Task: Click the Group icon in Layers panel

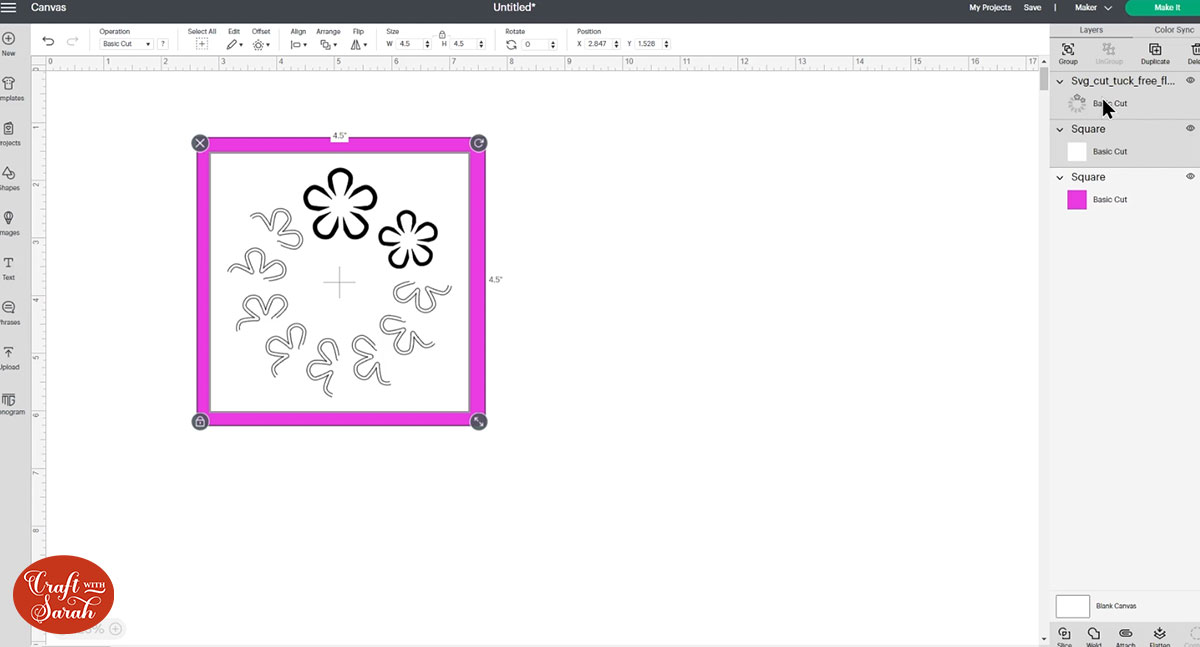Action: coord(1067,50)
